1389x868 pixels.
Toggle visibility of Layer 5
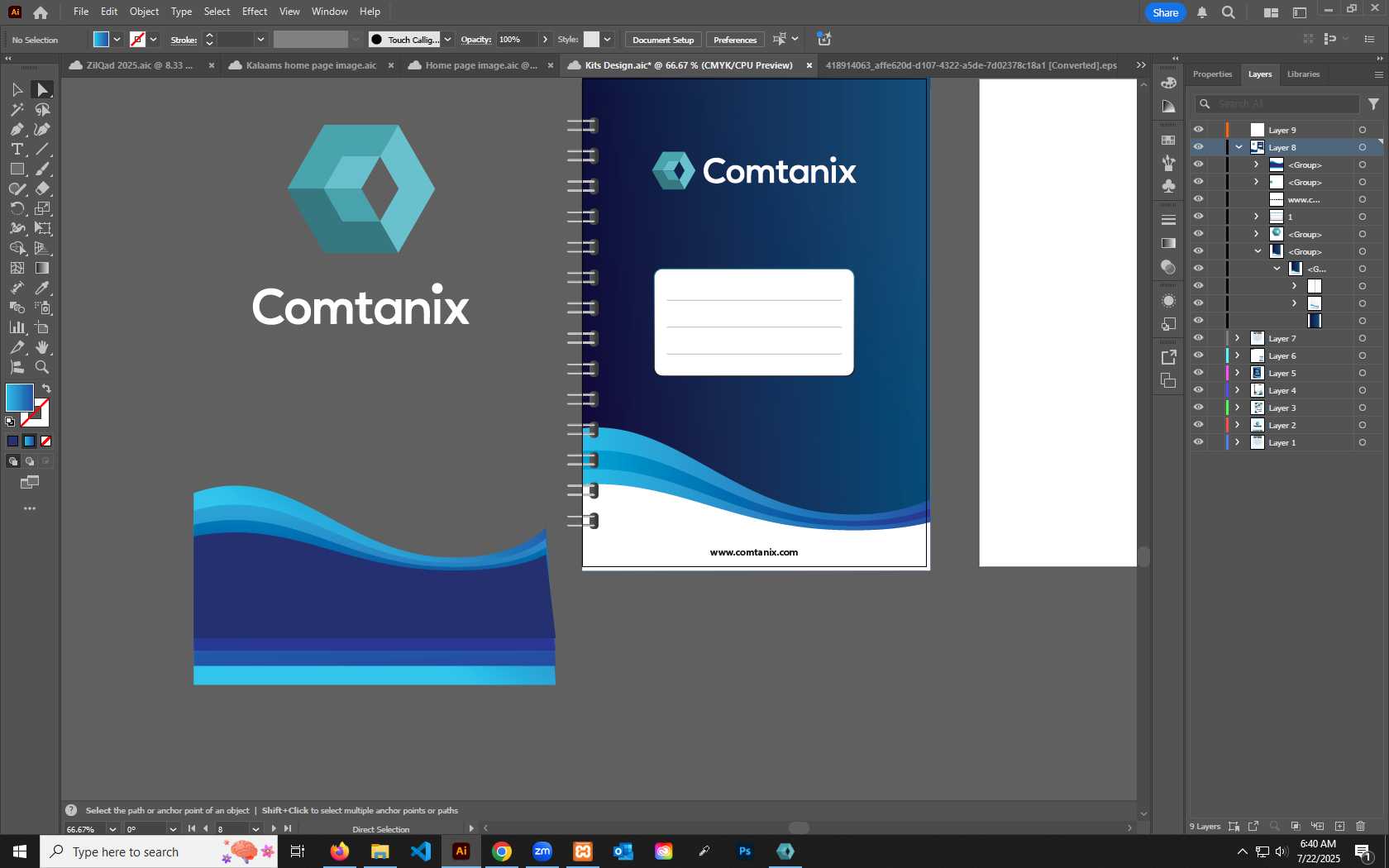click(x=1198, y=373)
